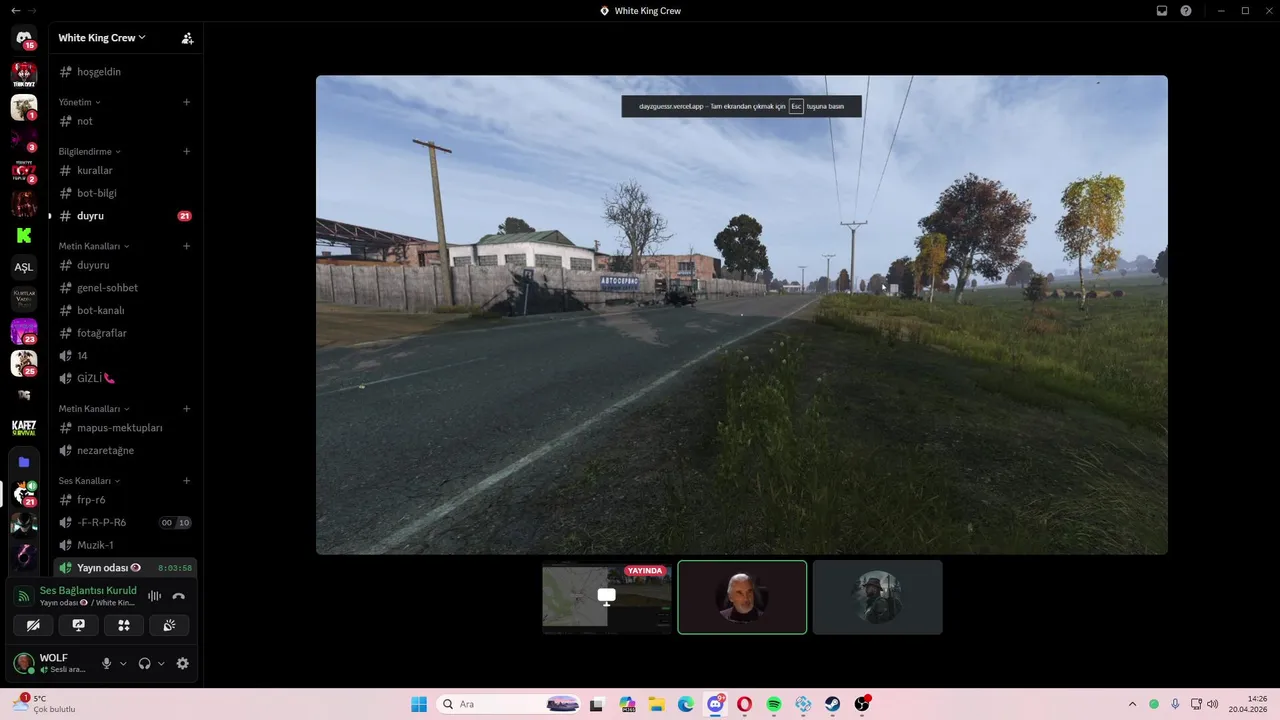The height and width of the screenshot is (720, 1280).
Task: Click Ses Bağlantısı Kuruld status text
Action: [x=88, y=591]
